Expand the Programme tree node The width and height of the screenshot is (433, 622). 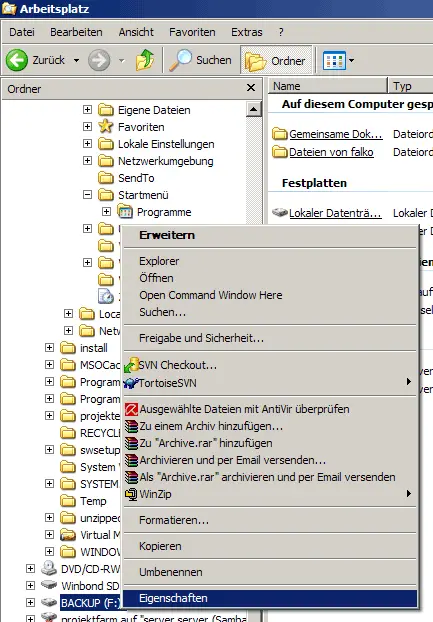(106, 211)
